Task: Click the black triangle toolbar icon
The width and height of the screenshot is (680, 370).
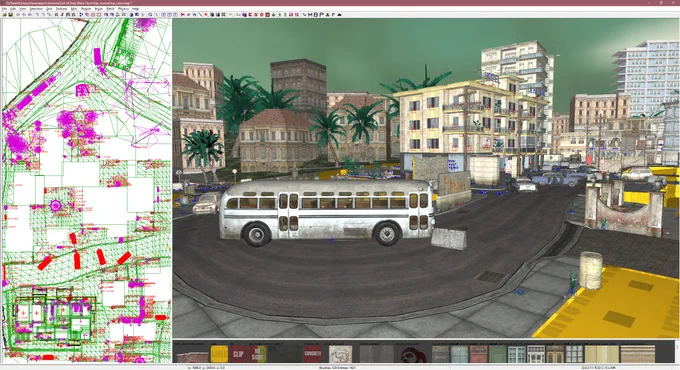Action: point(339,14)
